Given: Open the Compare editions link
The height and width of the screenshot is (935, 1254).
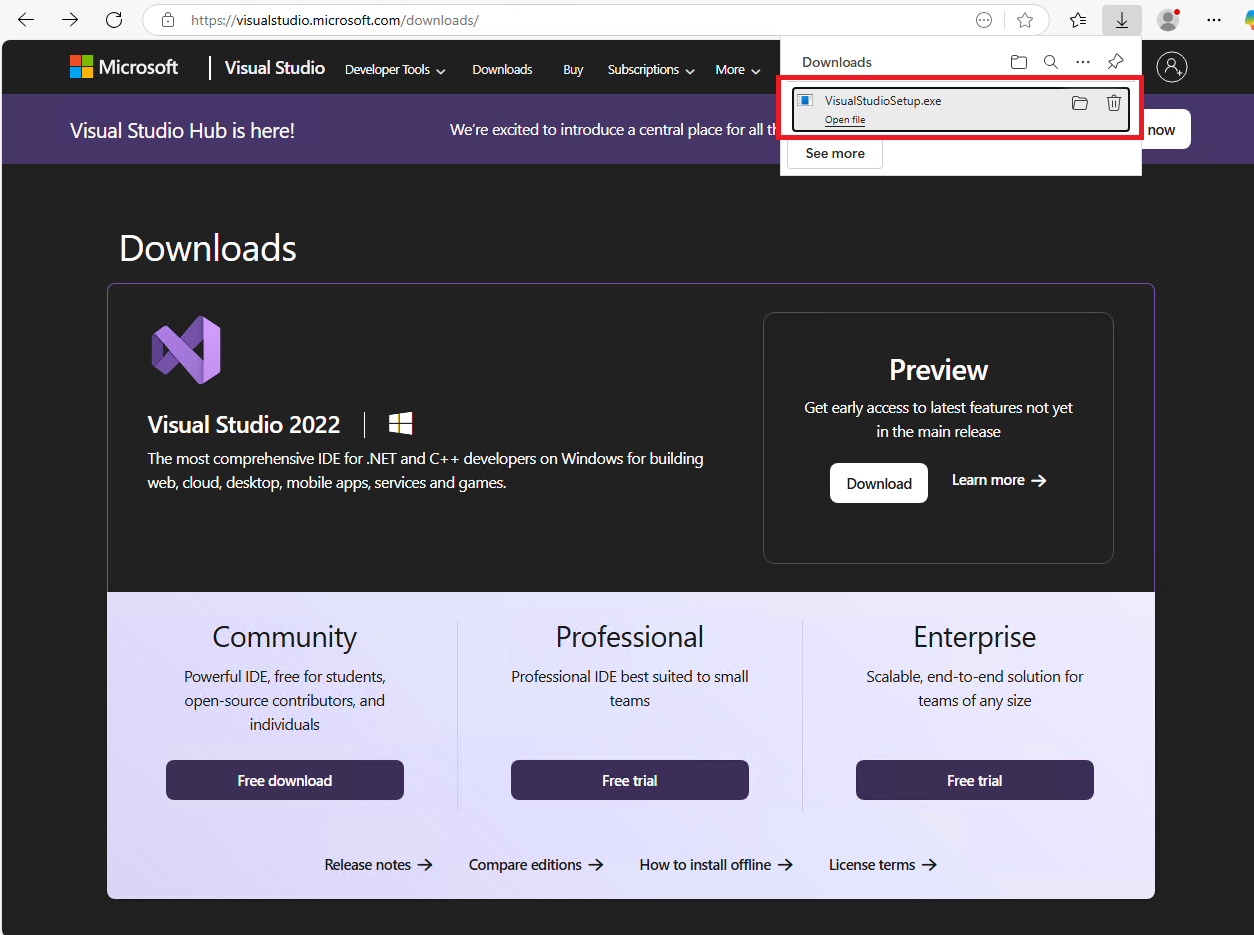Looking at the screenshot, I should 536,865.
